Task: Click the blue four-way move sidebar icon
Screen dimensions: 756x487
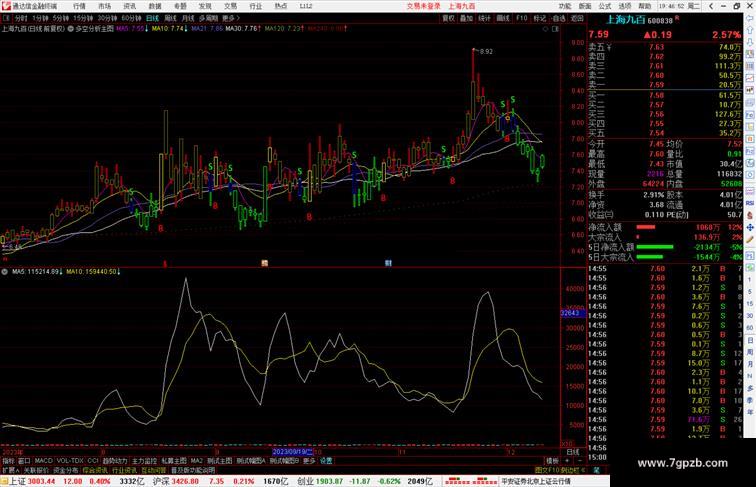Action: pos(750,227)
